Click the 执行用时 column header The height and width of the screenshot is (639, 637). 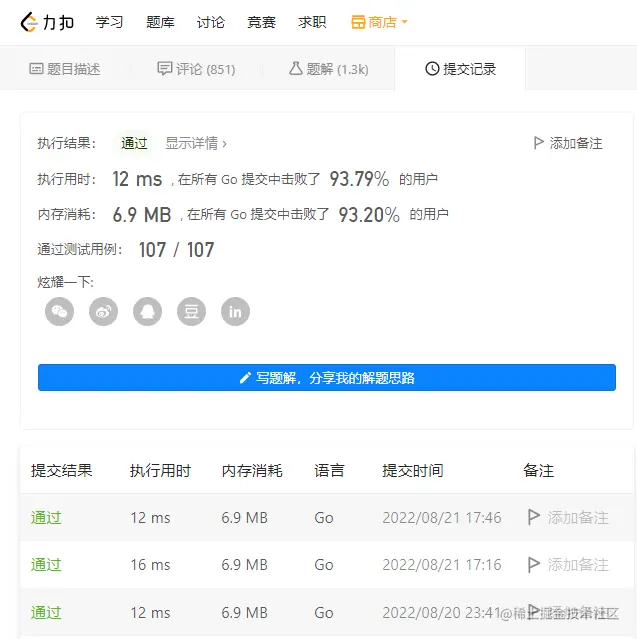[160, 471]
